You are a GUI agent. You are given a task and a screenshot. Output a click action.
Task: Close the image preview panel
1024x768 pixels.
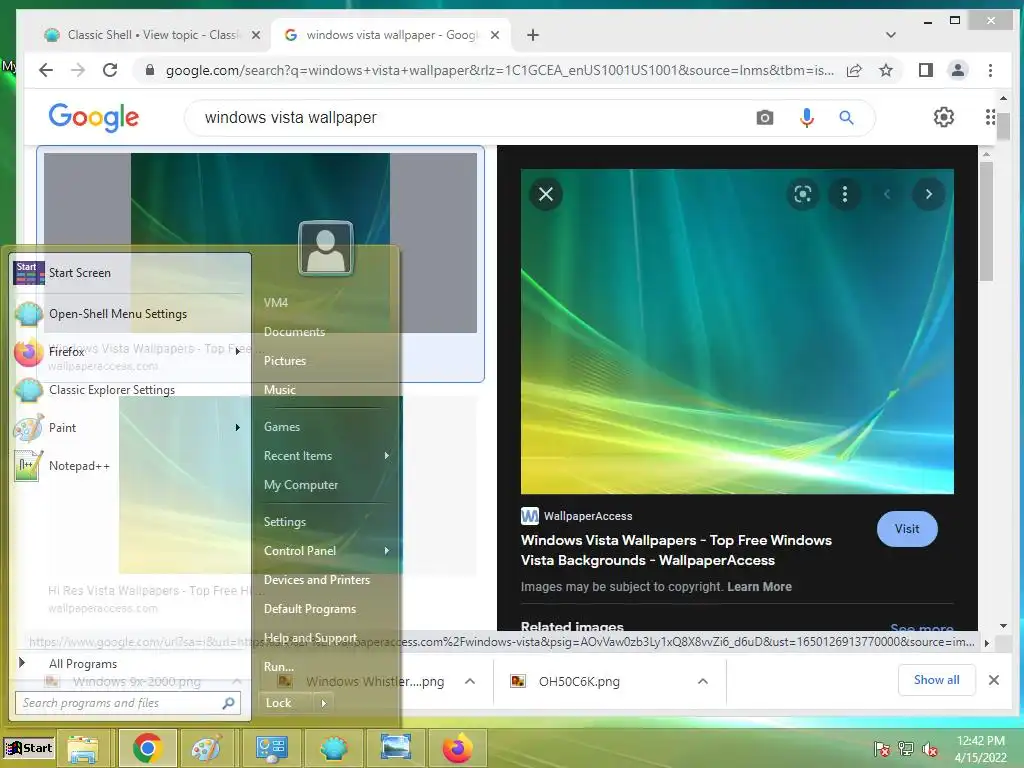click(546, 194)
